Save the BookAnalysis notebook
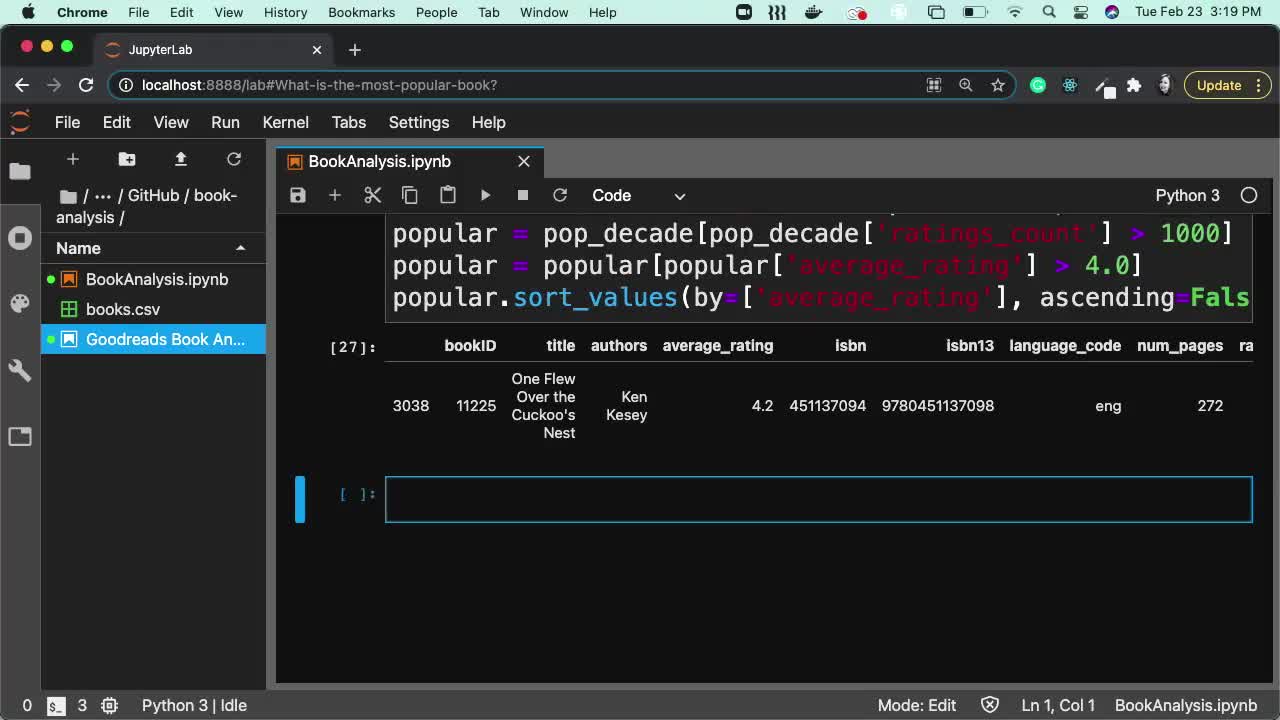The width and height of the screenshot is (1280, 720). coord(297,195)
